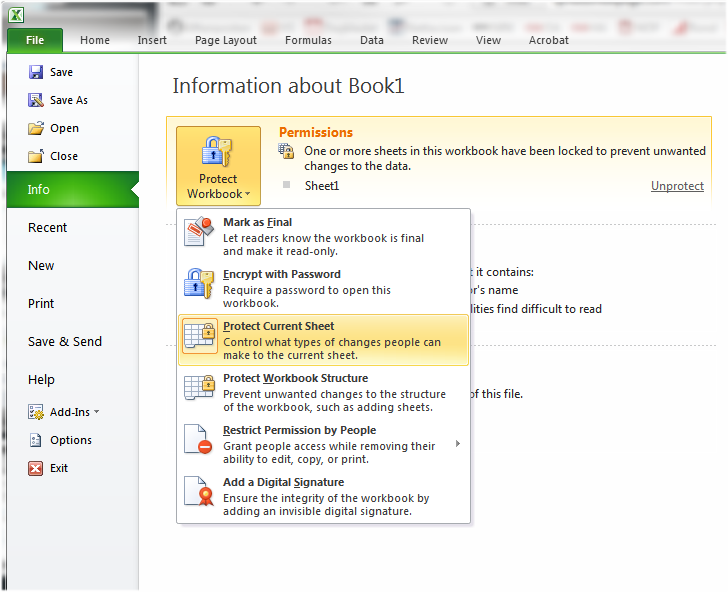This screenshot has height=592, width=728.
Task: Choose Protect Current Sheet menu entry
Action: coord(323,340)
